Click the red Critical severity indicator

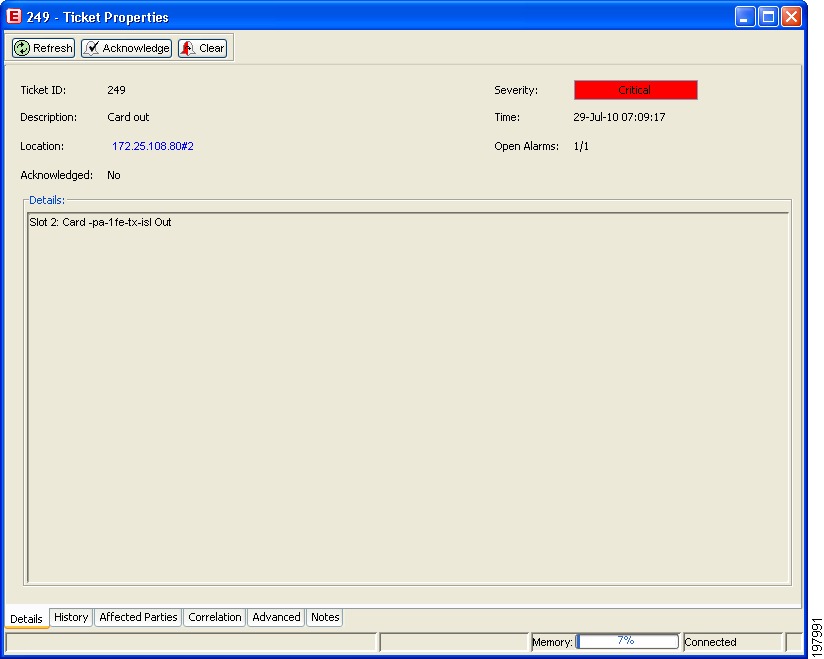pyautogui.click(x=635, y=90)
